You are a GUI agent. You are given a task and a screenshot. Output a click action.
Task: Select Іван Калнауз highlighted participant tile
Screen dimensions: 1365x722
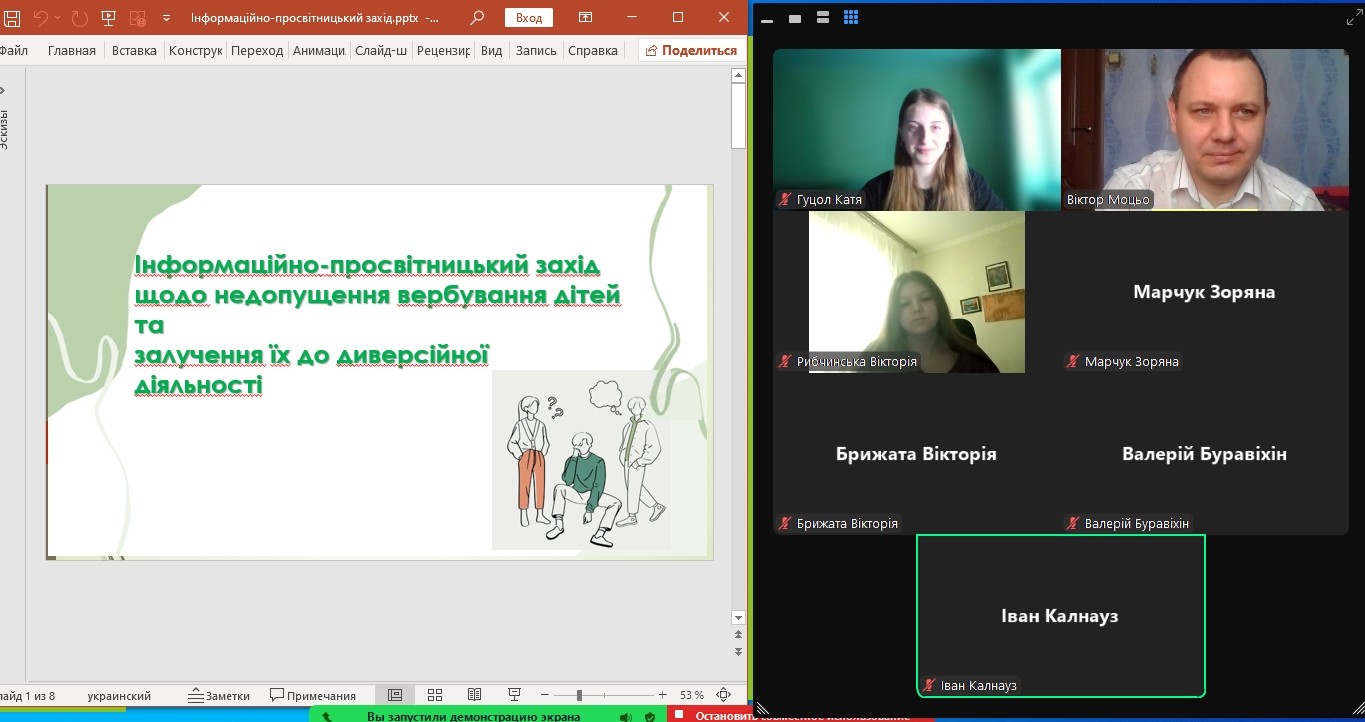coord(1061,616)
